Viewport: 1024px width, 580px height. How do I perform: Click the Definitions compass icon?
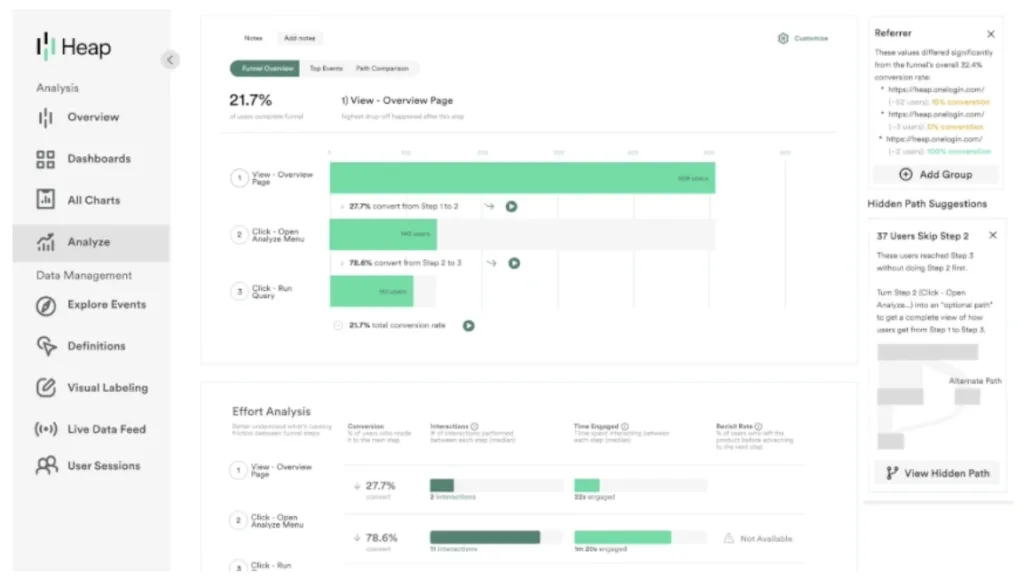click(x=44, y=346)
